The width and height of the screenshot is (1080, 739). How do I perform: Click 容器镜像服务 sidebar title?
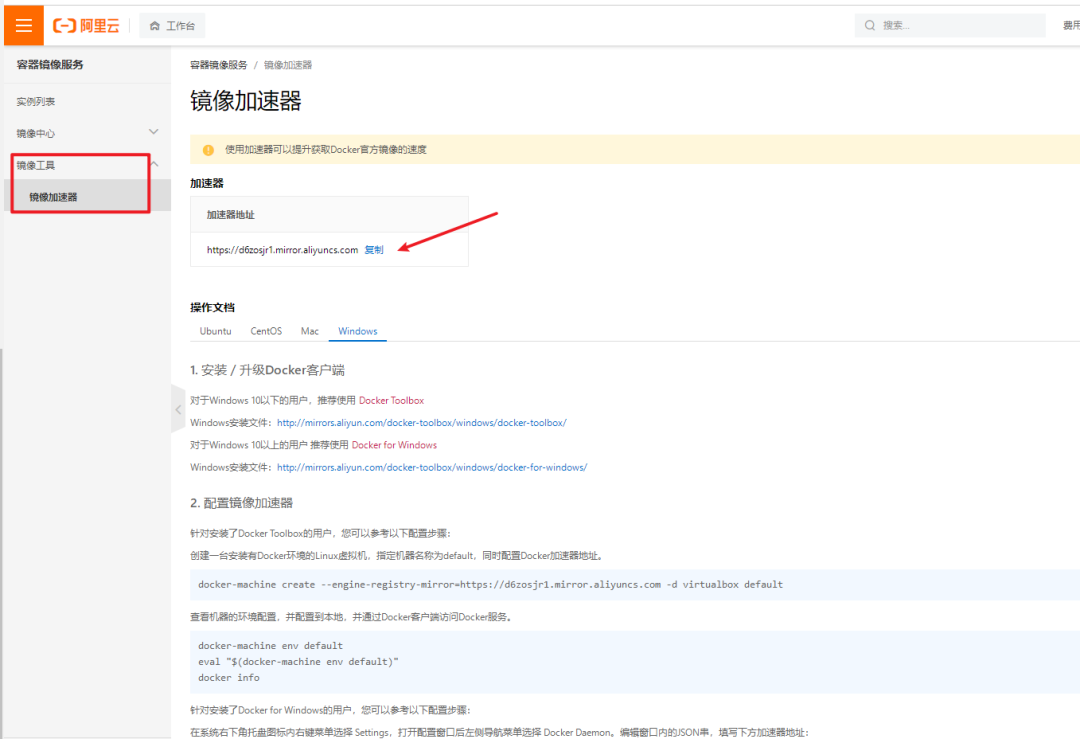(50, 64)
